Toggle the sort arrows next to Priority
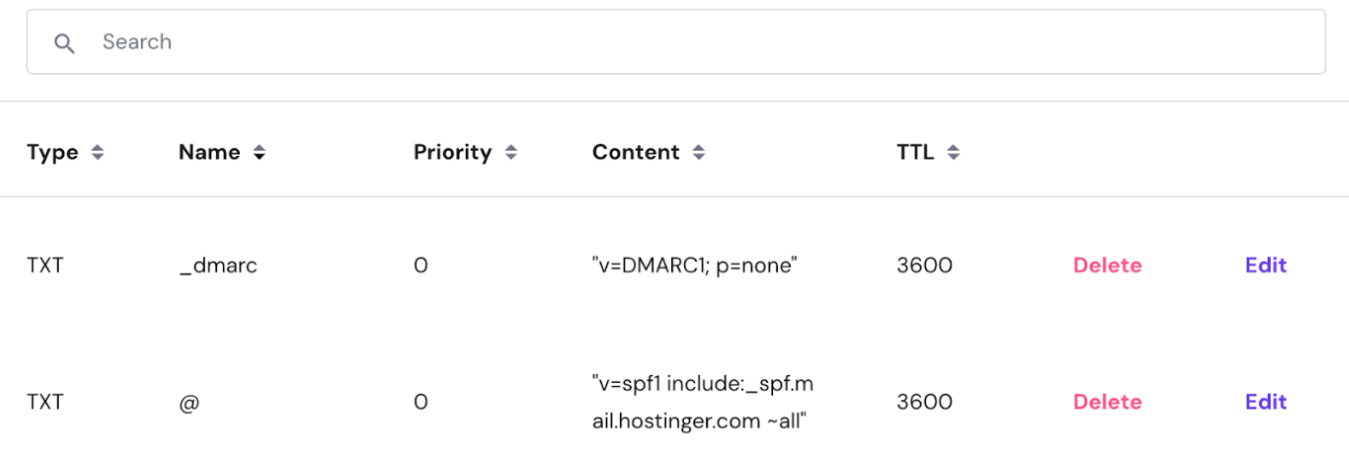1349x465 pixels. click(x=511, y=153)
